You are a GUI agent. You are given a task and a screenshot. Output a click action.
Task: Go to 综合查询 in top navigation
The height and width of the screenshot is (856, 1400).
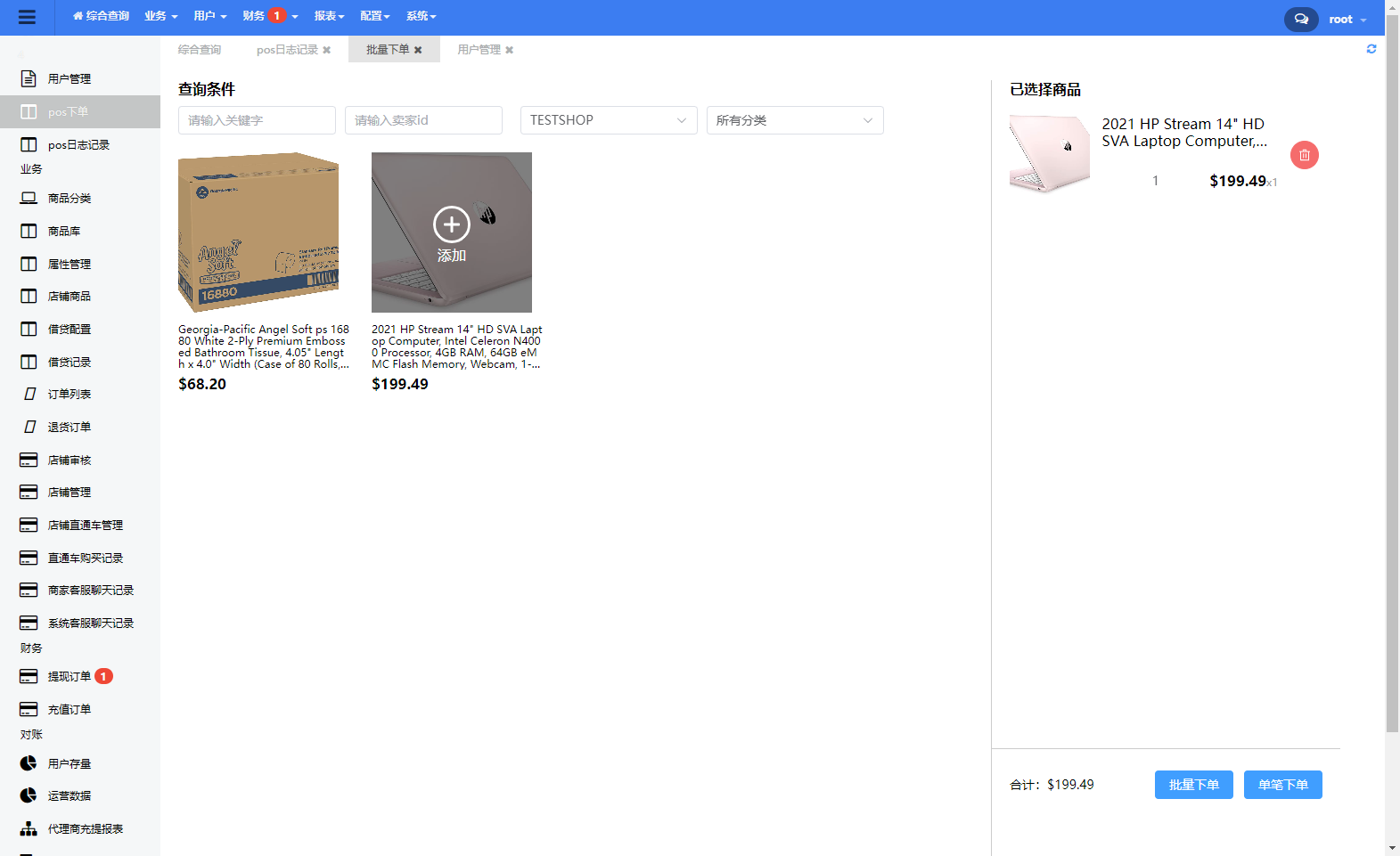coord(101,16)
